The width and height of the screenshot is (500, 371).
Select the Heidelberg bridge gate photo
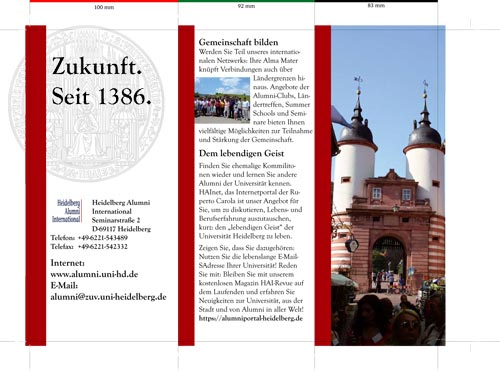[x=388, y=185]
